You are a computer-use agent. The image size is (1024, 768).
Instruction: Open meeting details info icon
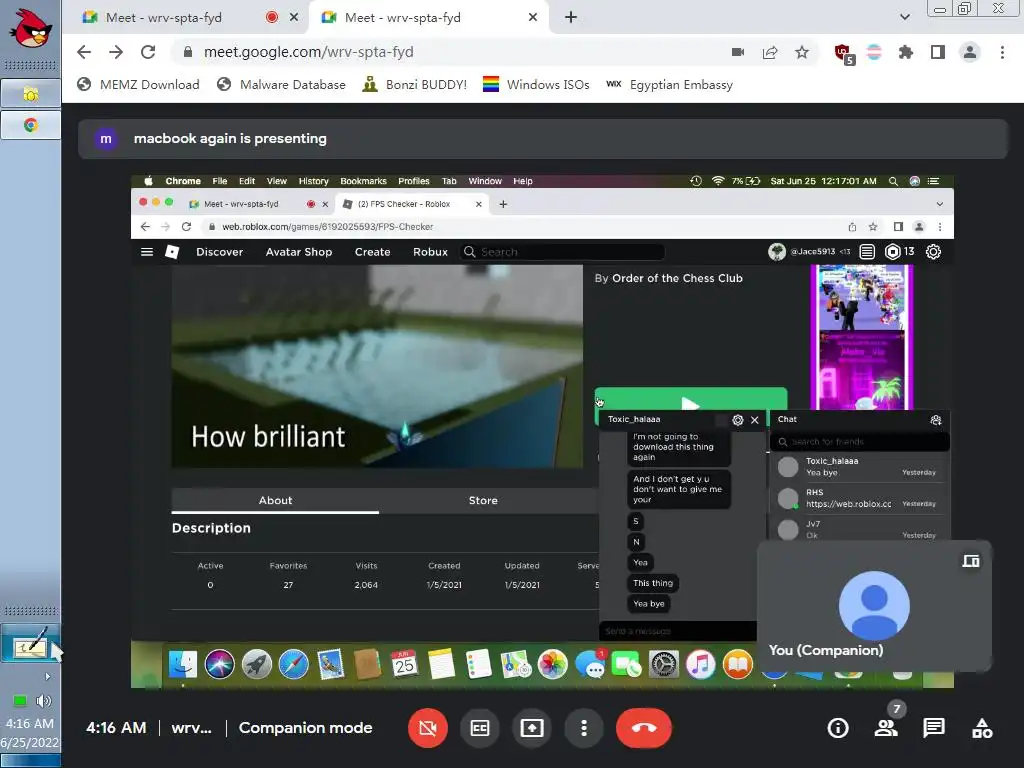838,728
